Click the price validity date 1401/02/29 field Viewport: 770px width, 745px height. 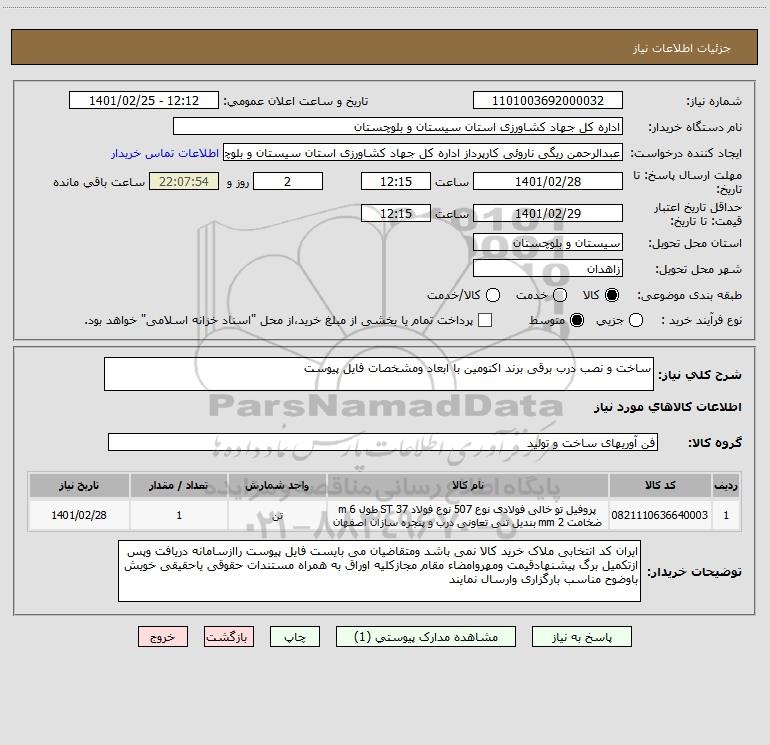pyautogui.click(x=548, y=213)
